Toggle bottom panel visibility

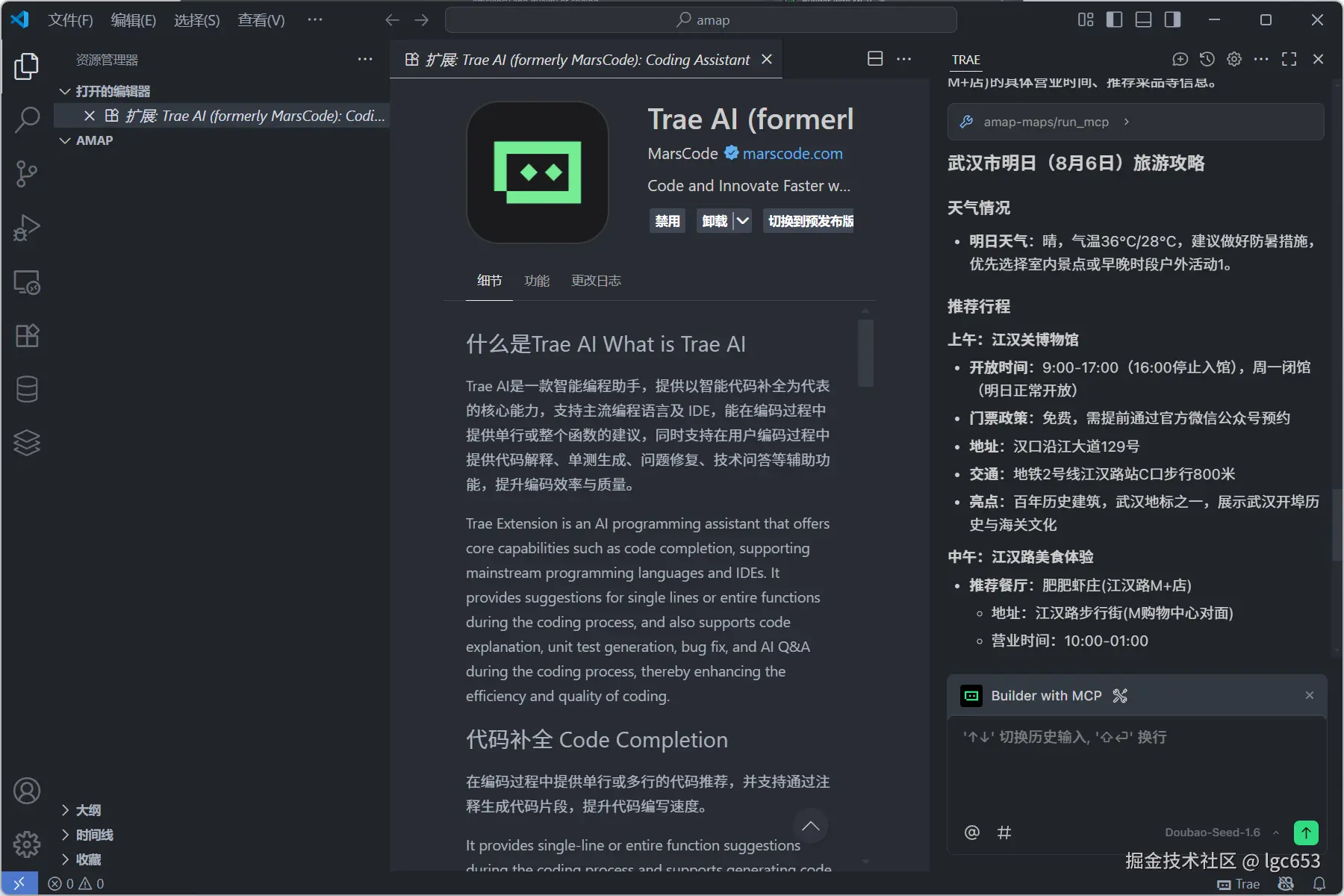(1143, 19)
